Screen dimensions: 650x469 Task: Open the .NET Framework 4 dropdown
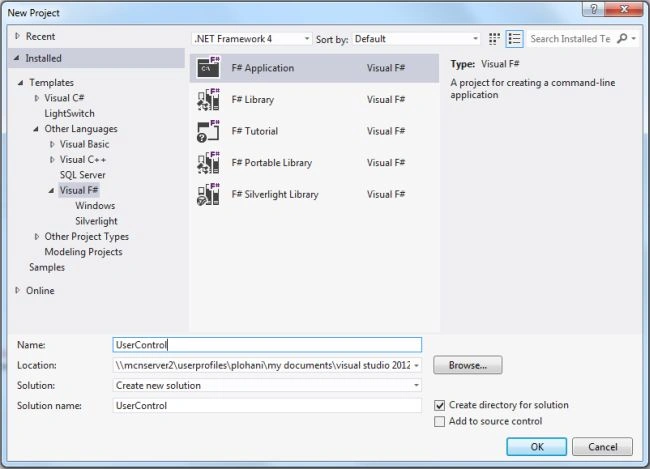click(252, 39)
